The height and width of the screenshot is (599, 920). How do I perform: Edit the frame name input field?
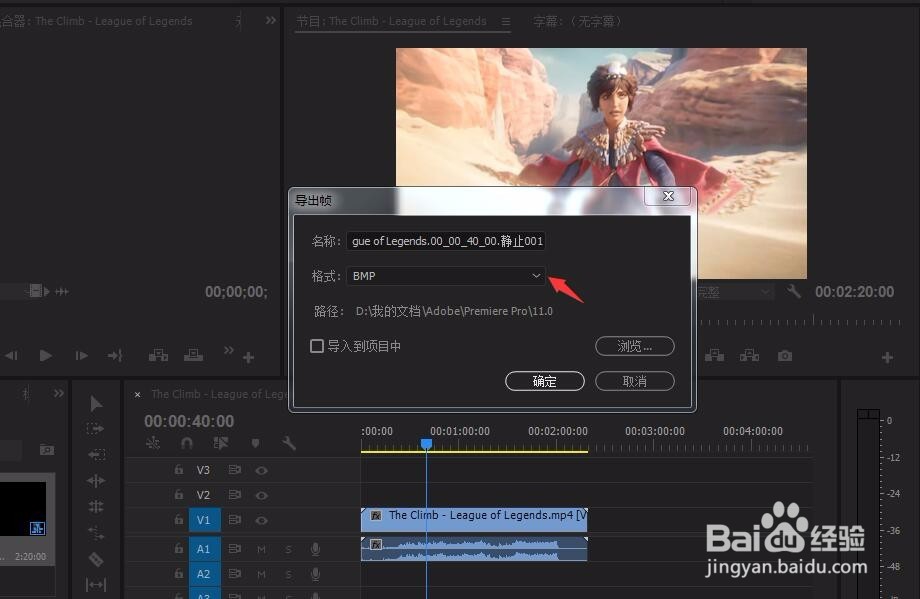click(446, 241)
